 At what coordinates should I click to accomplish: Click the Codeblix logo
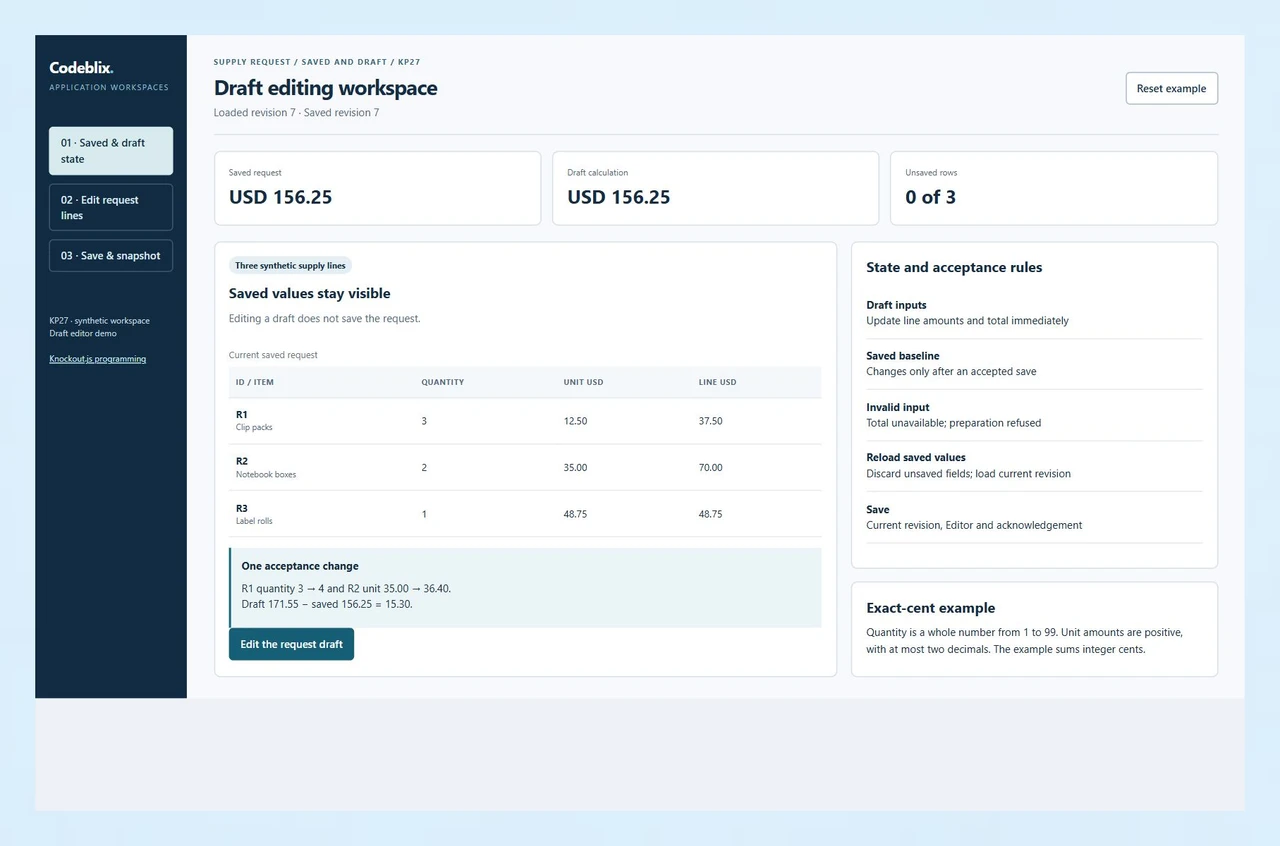(81, 68)
